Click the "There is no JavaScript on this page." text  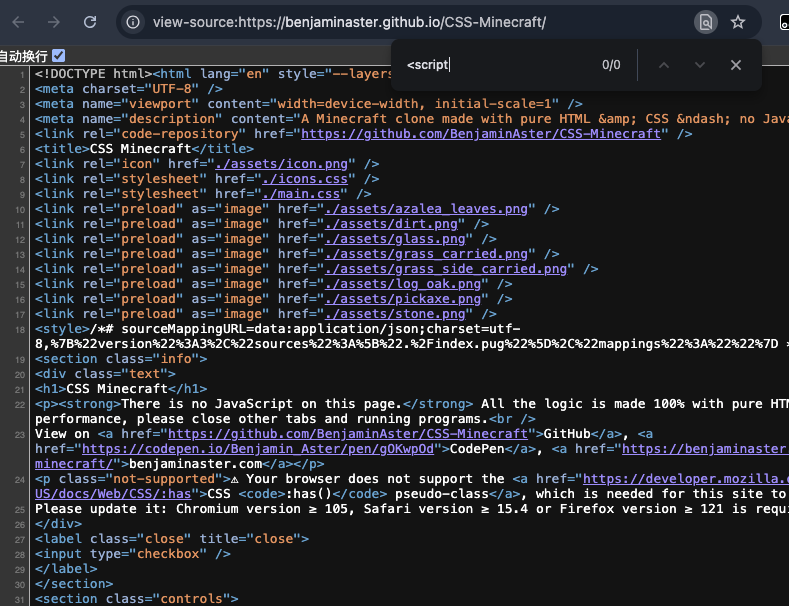[261, 404]
